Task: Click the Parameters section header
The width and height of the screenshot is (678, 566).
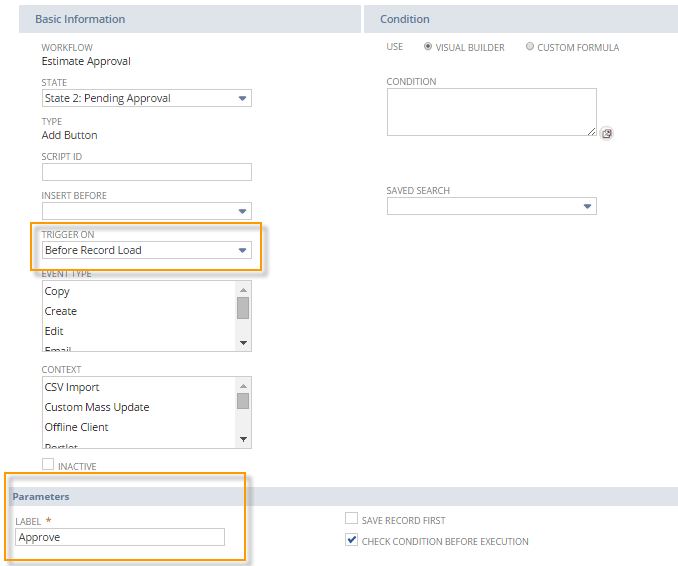Action: pyautogui.click(x=344, y=496)
